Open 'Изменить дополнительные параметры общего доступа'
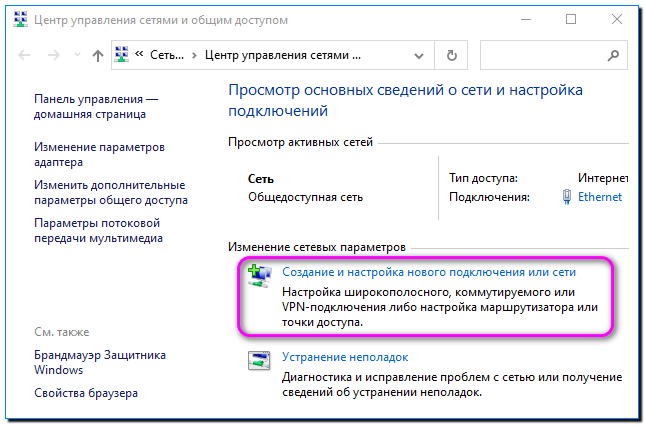This screenshot has width=645, height=425. 111,193
